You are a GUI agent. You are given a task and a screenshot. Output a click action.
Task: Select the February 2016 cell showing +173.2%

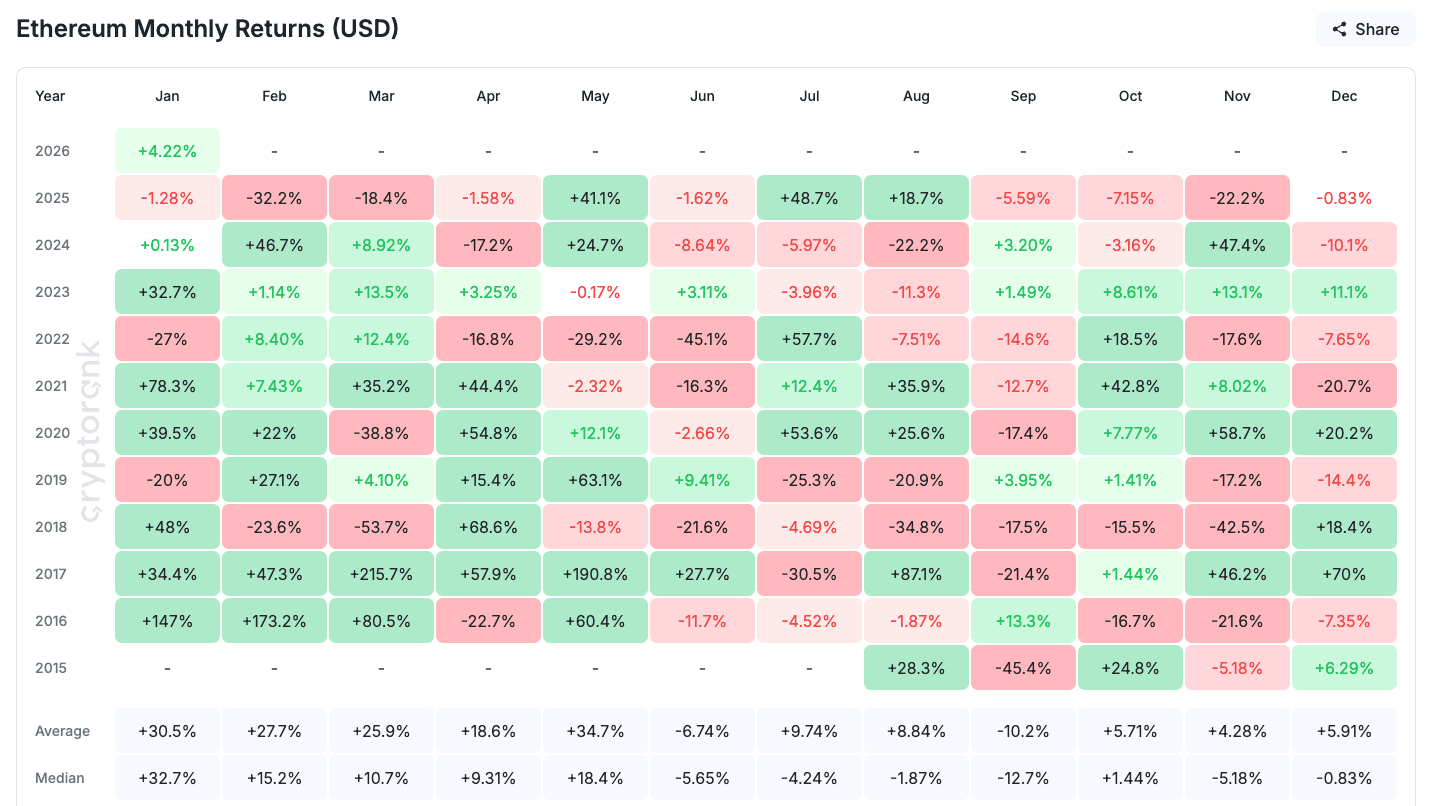tap(274, 621)
